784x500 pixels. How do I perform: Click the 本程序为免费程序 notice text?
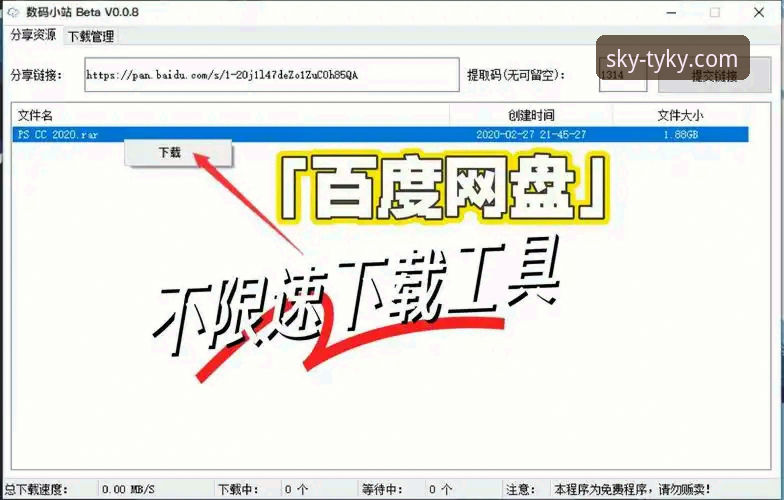point(632,489)
